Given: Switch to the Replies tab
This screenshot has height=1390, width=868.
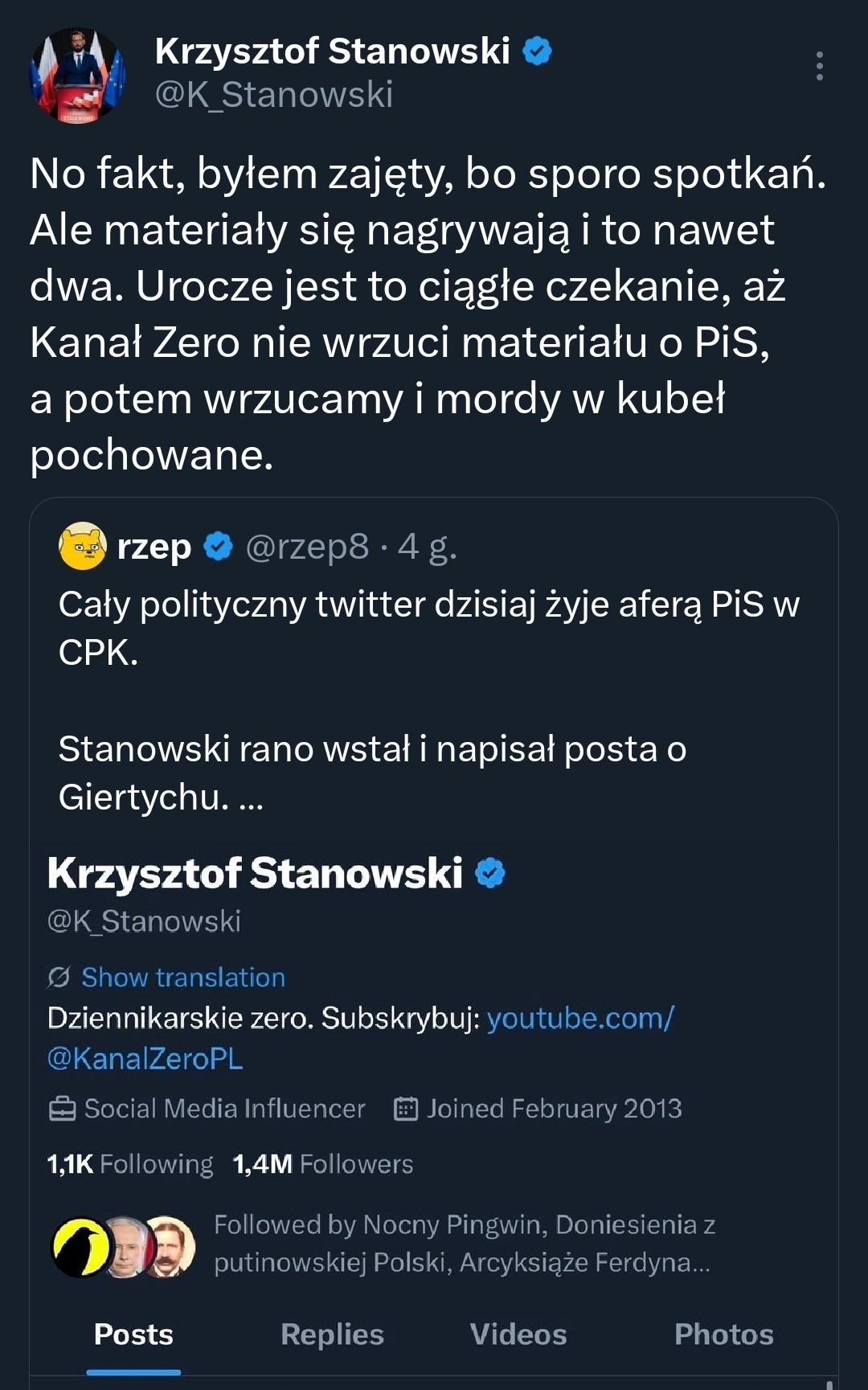Looking at the screenshot, I should (332, 1335).
